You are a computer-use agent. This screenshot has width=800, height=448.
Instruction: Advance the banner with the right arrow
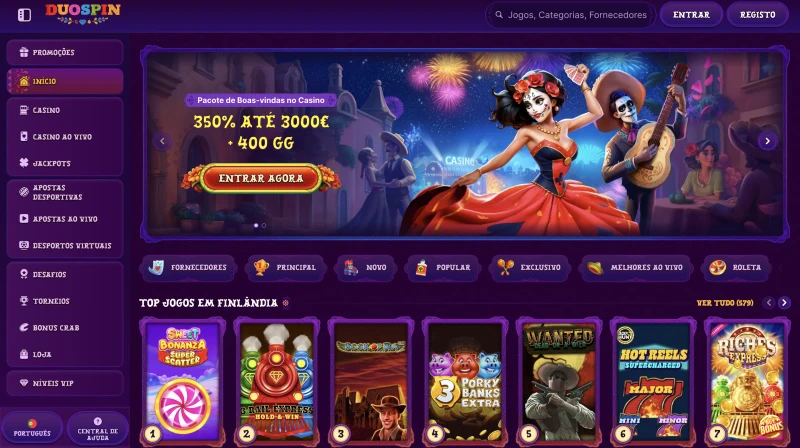767,141
